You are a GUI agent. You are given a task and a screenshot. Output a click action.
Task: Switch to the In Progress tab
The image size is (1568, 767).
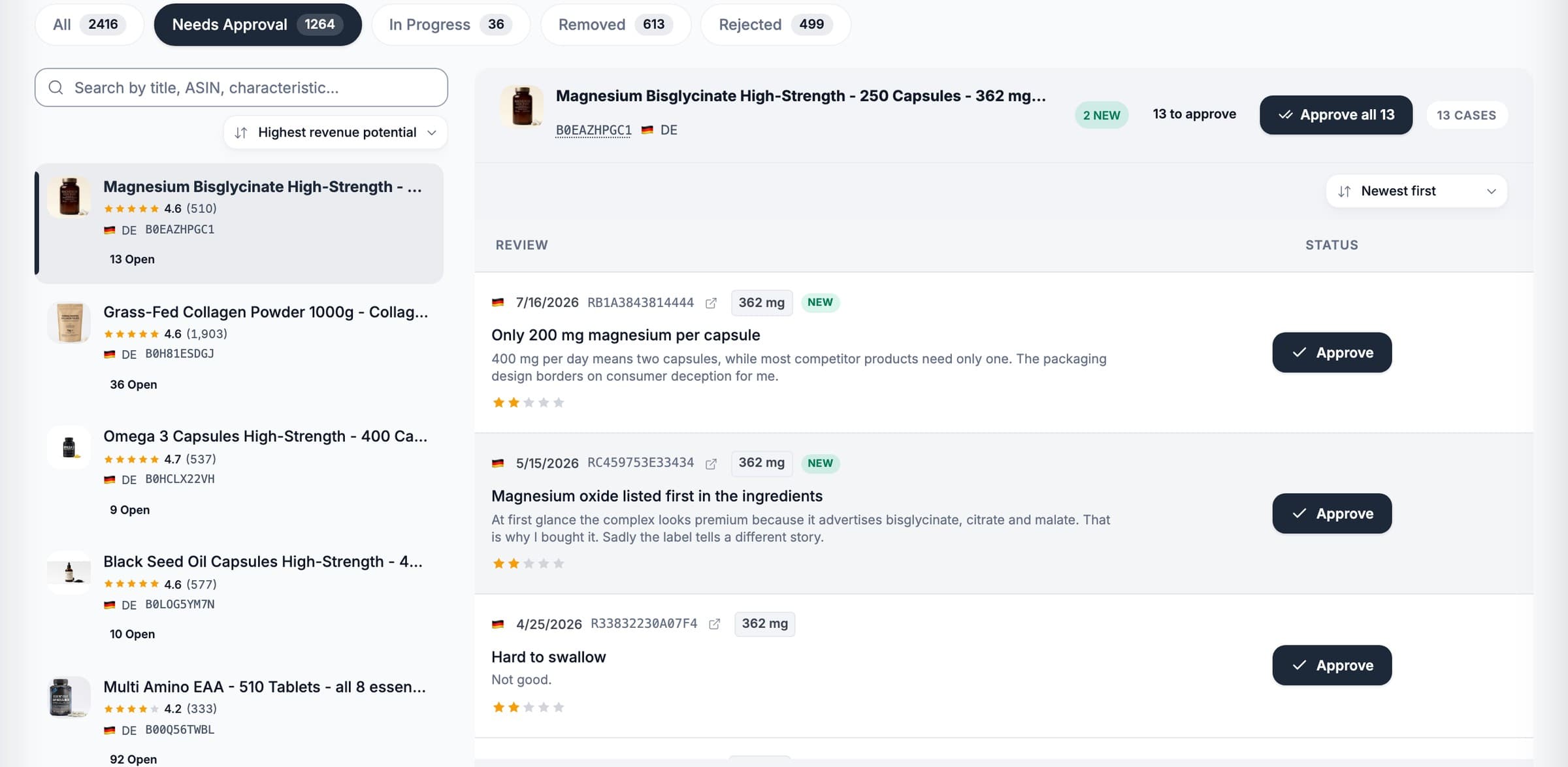point(451,25)
